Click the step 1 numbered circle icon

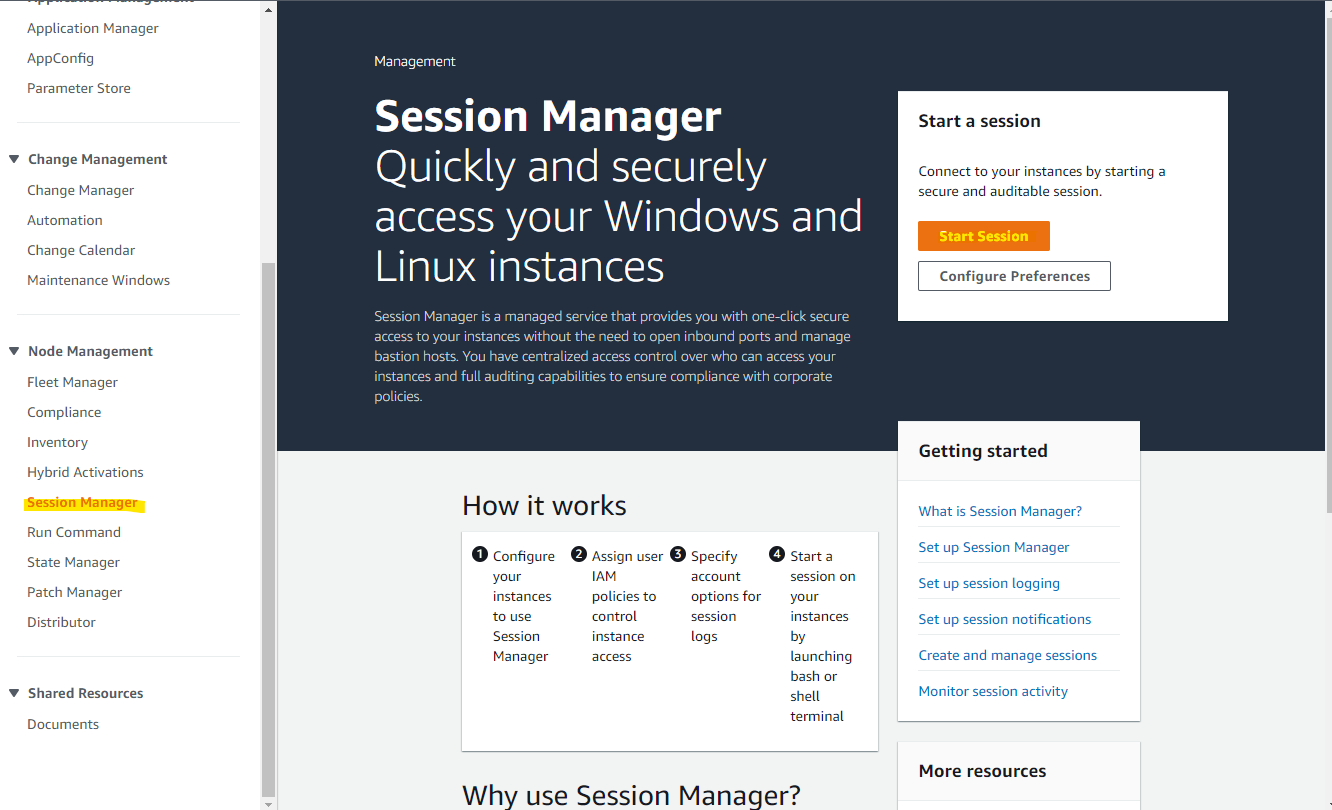tap(479, 554)
